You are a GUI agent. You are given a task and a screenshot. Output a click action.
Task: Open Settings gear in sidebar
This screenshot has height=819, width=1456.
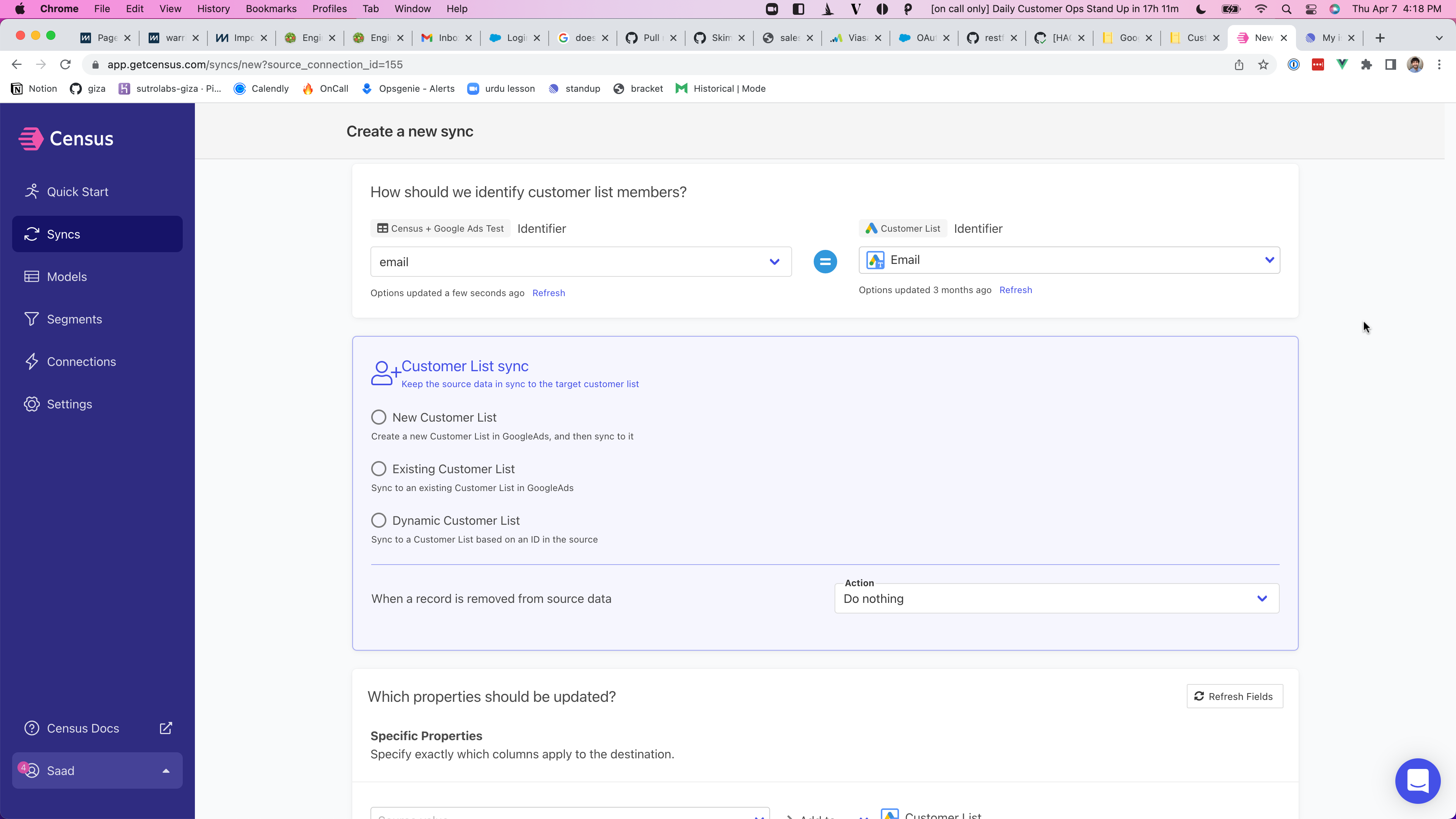[x=69, y=403]
